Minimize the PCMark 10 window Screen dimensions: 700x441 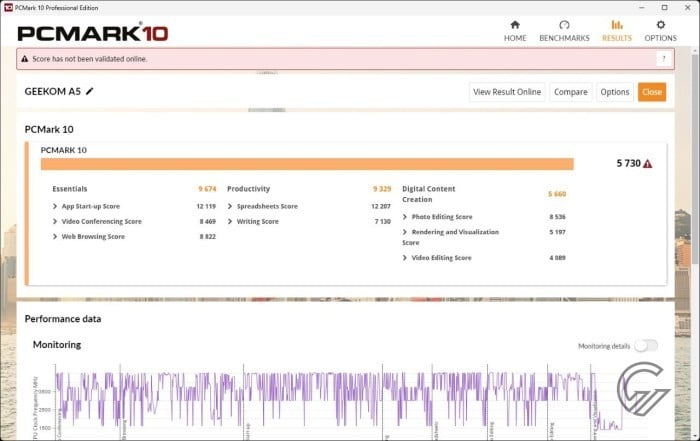point(642,8)
